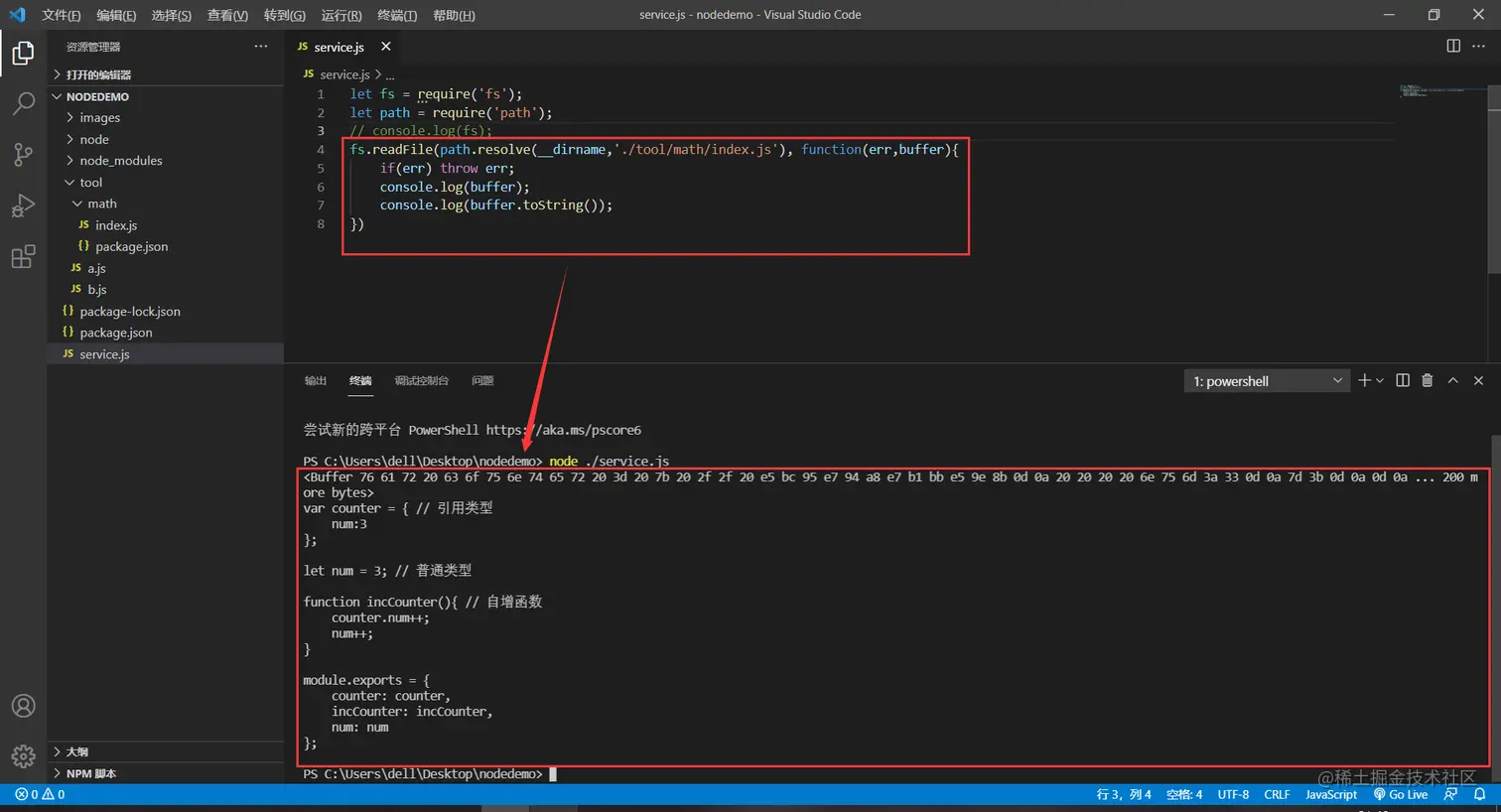This screenshot has height=812, width=1501.
Task: Open the Help menu
Action: tap(454, 15)
